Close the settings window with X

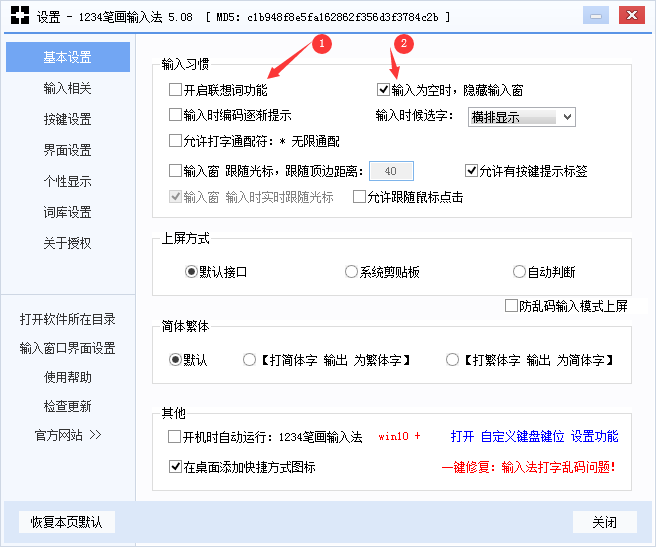632,15
